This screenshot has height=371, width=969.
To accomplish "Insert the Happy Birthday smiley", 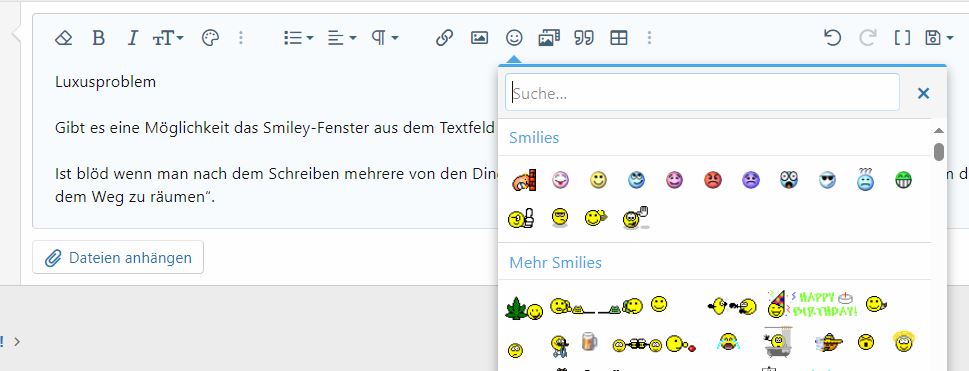I will pos(812,304).
